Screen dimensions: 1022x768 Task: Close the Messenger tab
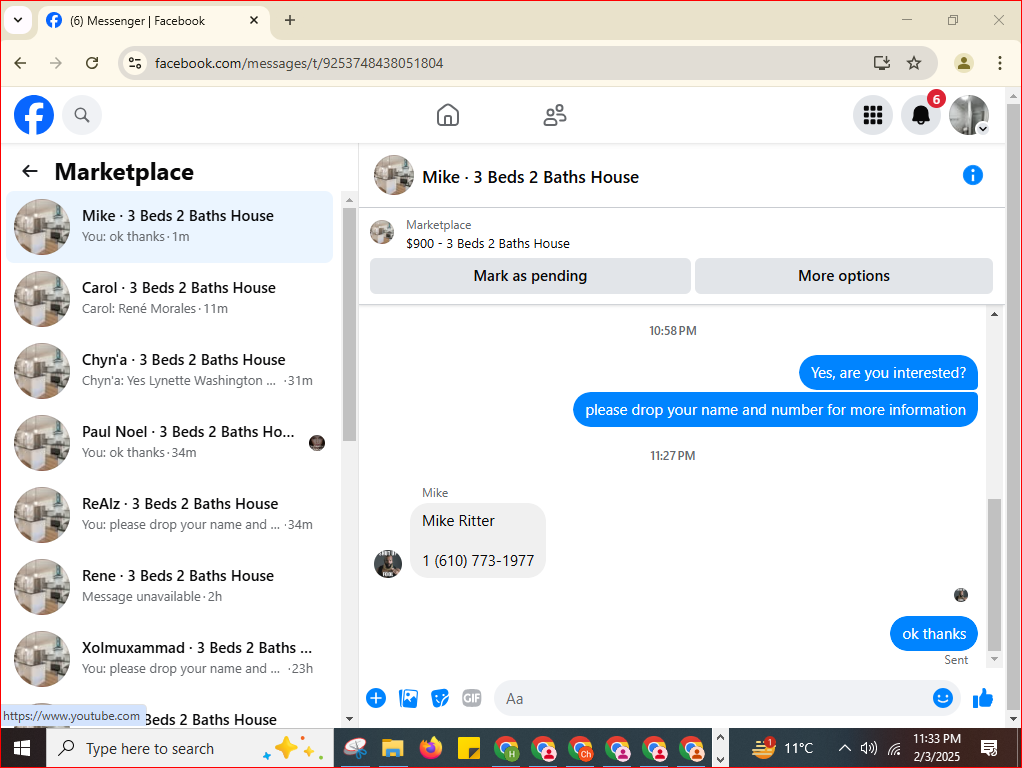click(254, 20)
